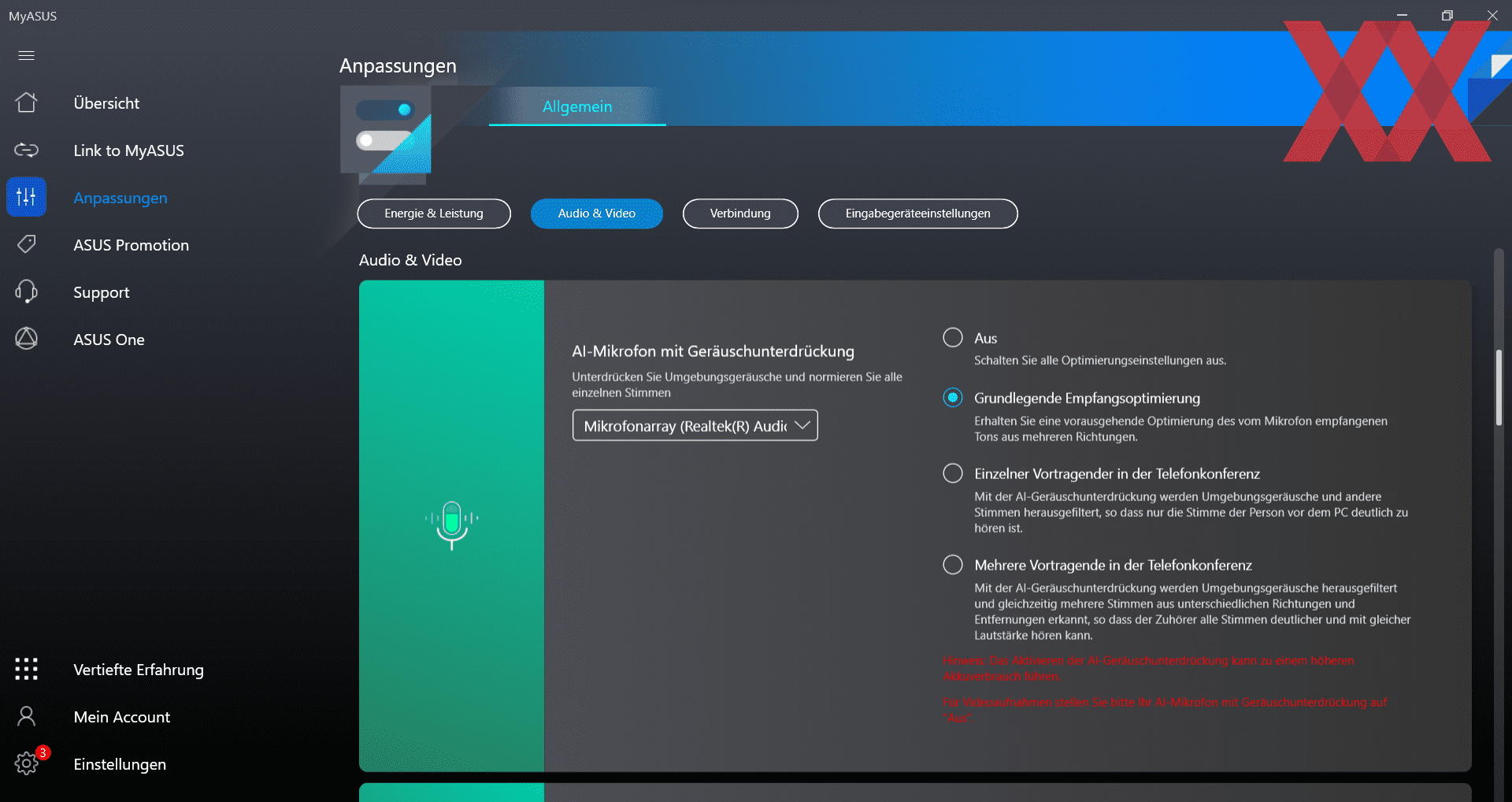Click the Einstellungen gear icon
The image size is (1512, 802).
pyautogui.click(x=26, y=763)
